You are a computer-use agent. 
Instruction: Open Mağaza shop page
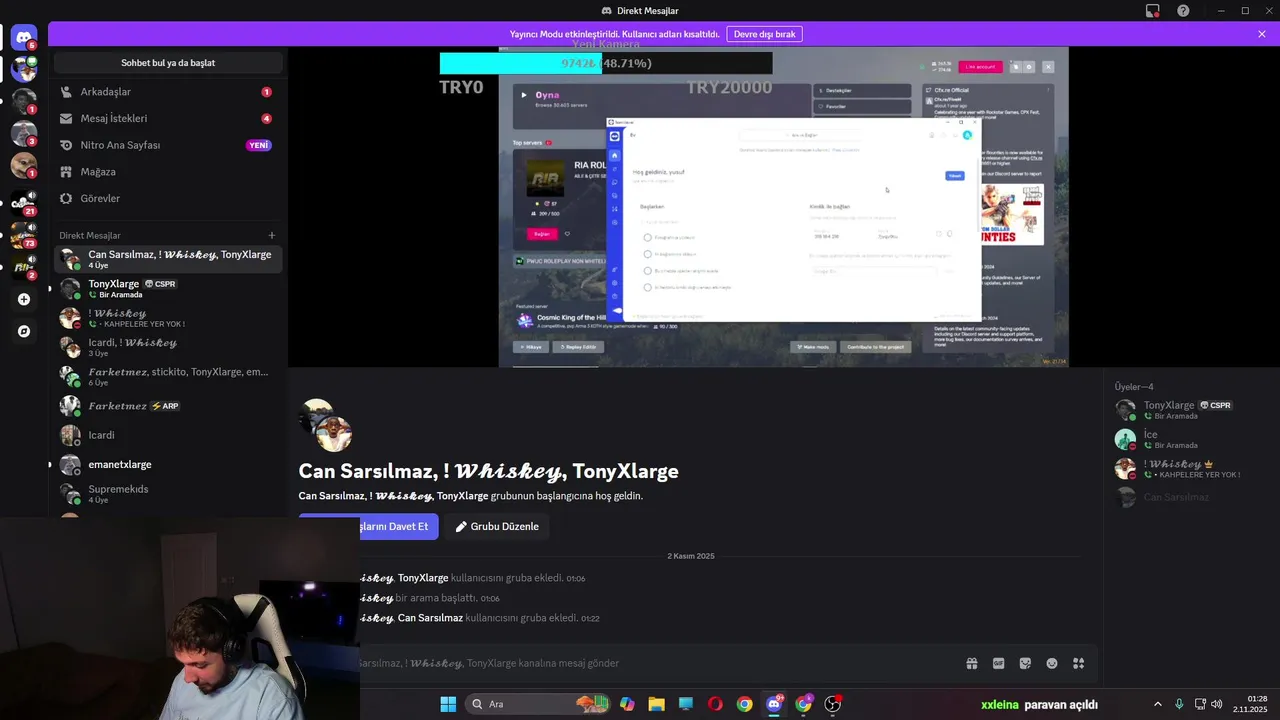coord(168,172)
